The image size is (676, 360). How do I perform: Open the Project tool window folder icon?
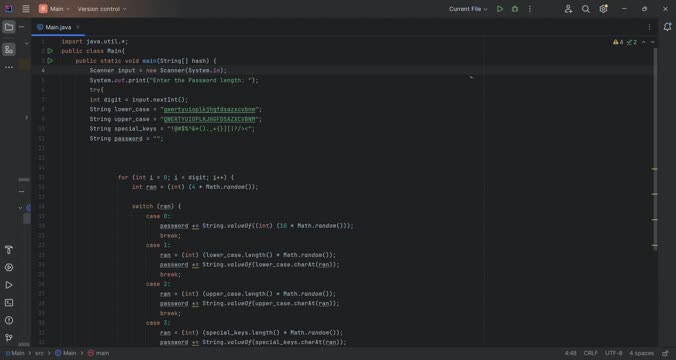9,27
